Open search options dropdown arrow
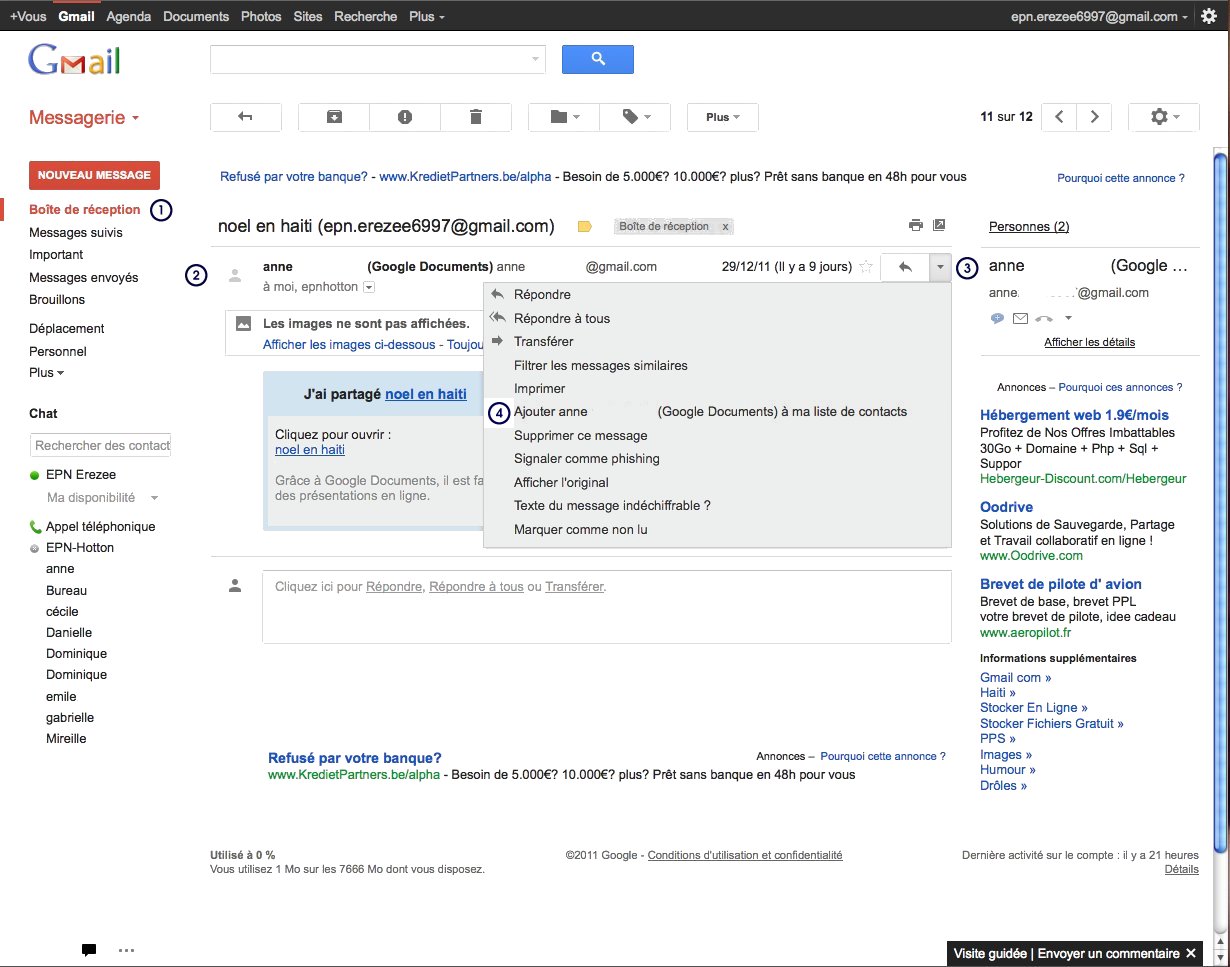 (x=535, y=59)
